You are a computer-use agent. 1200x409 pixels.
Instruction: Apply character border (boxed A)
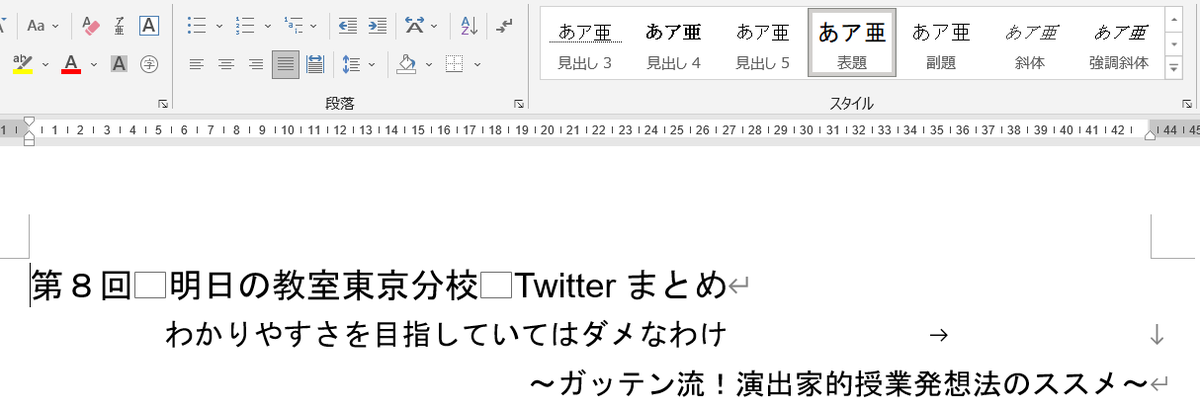tap(149, 25)
